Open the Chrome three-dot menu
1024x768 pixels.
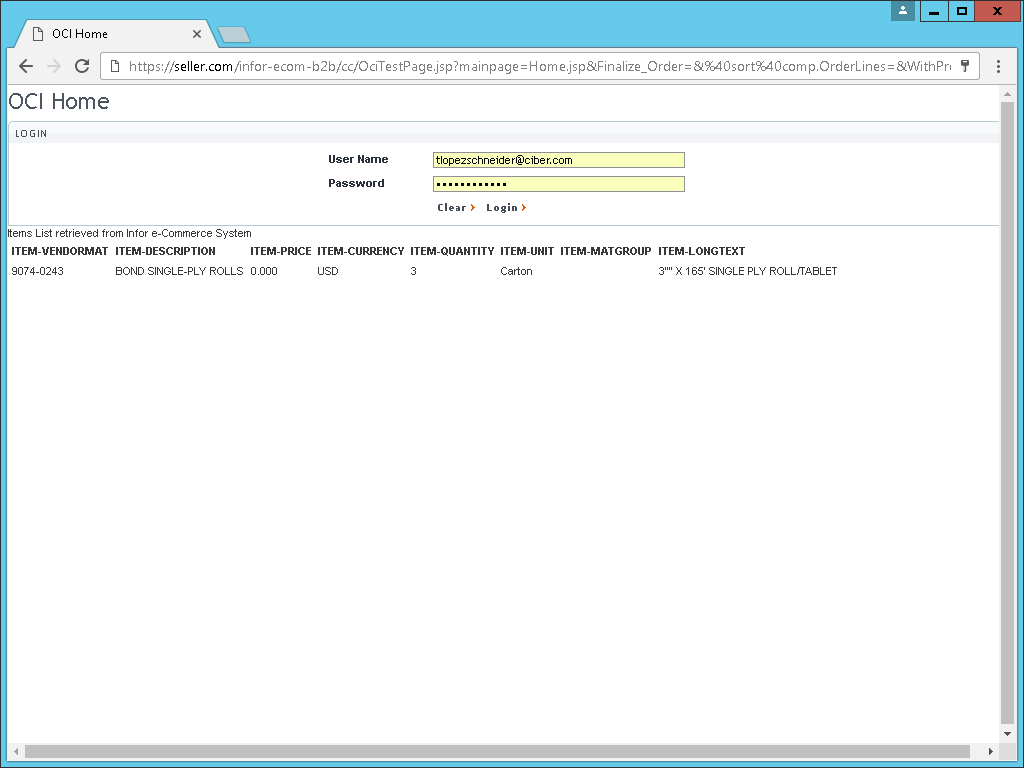(998, 66)
